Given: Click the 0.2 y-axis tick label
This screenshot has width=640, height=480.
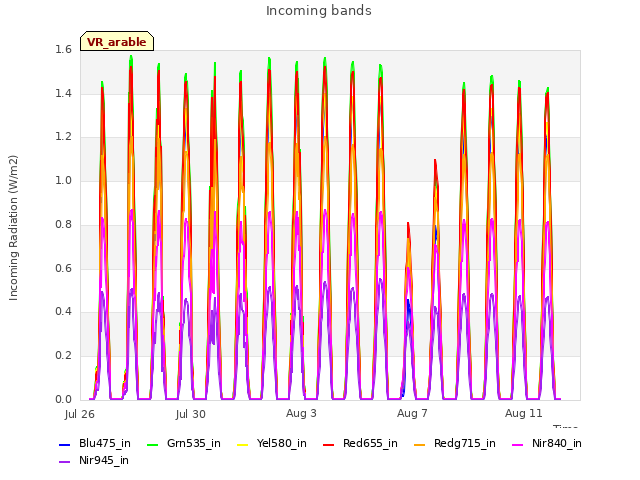Looking at the screenshot, I should [63, 356].
